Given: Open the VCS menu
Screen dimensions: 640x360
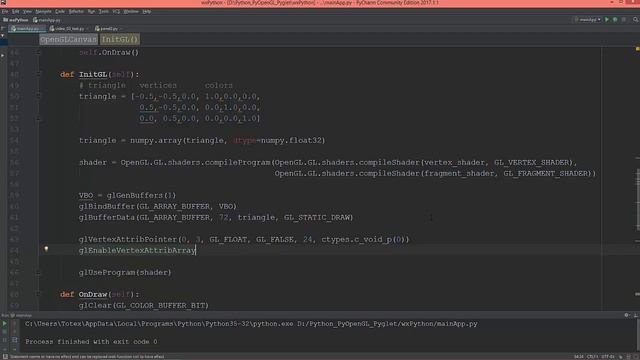Looking at the screenshot, I should point(116,11).
